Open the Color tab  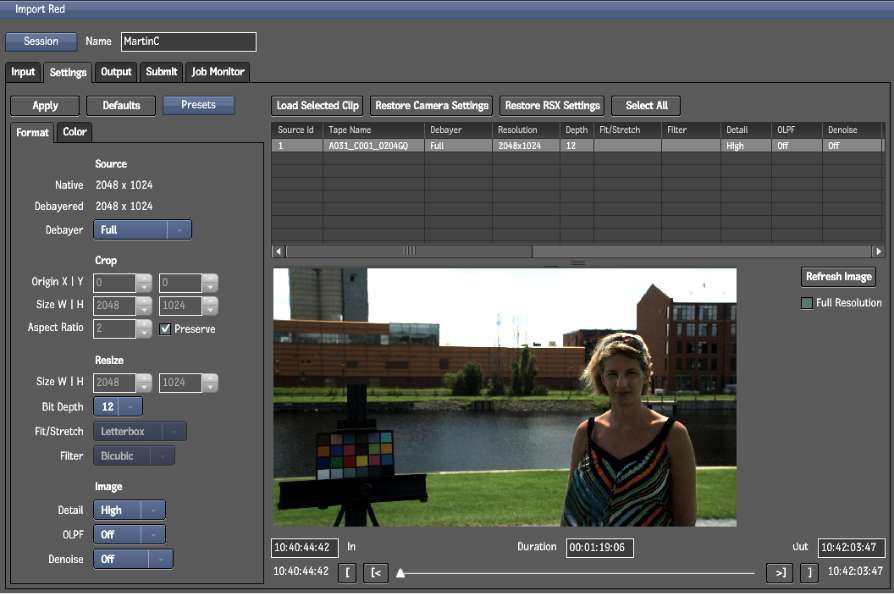pyautogui.click(x=74, y=132)
